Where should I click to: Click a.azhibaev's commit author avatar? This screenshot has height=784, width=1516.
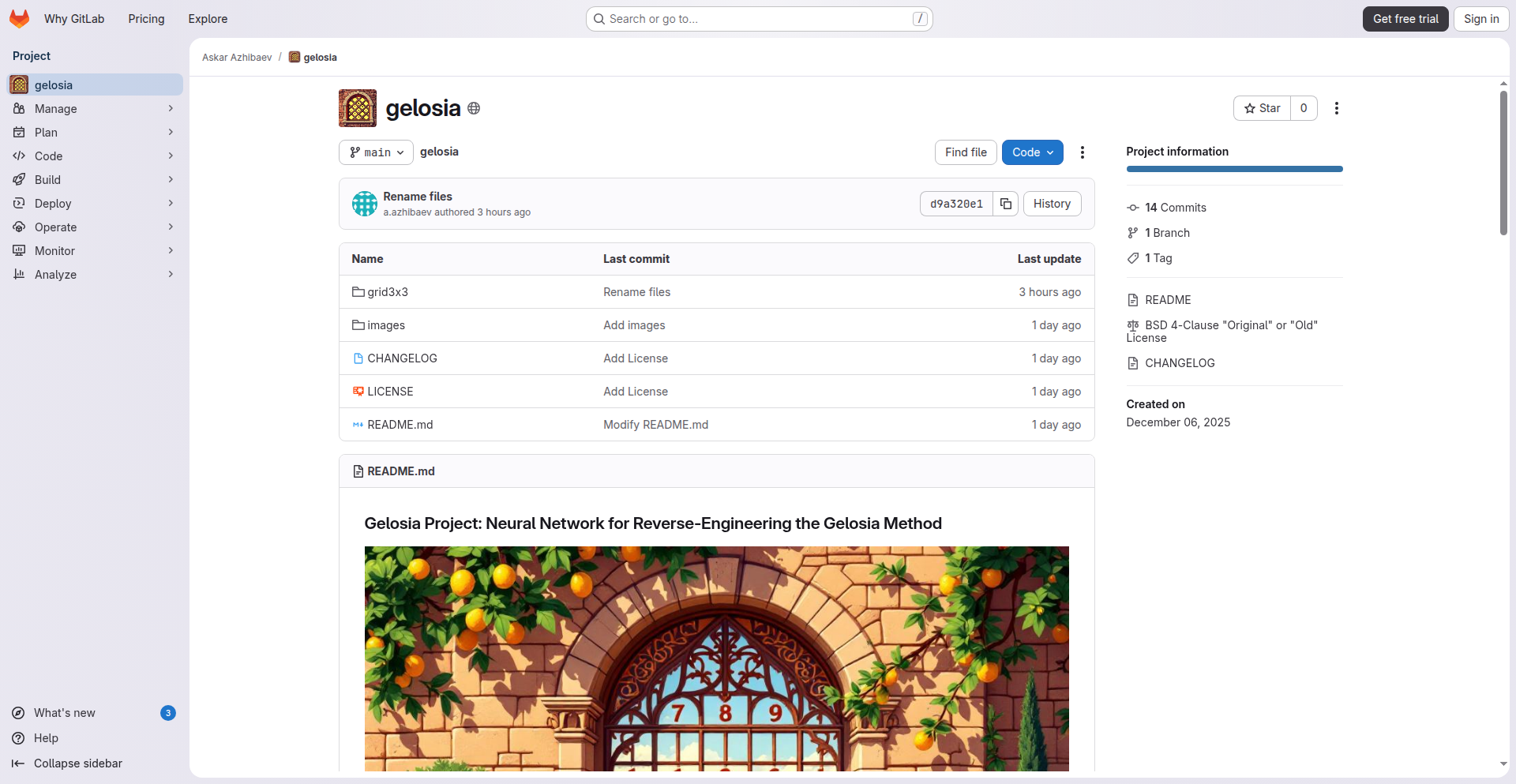point(364,204)
